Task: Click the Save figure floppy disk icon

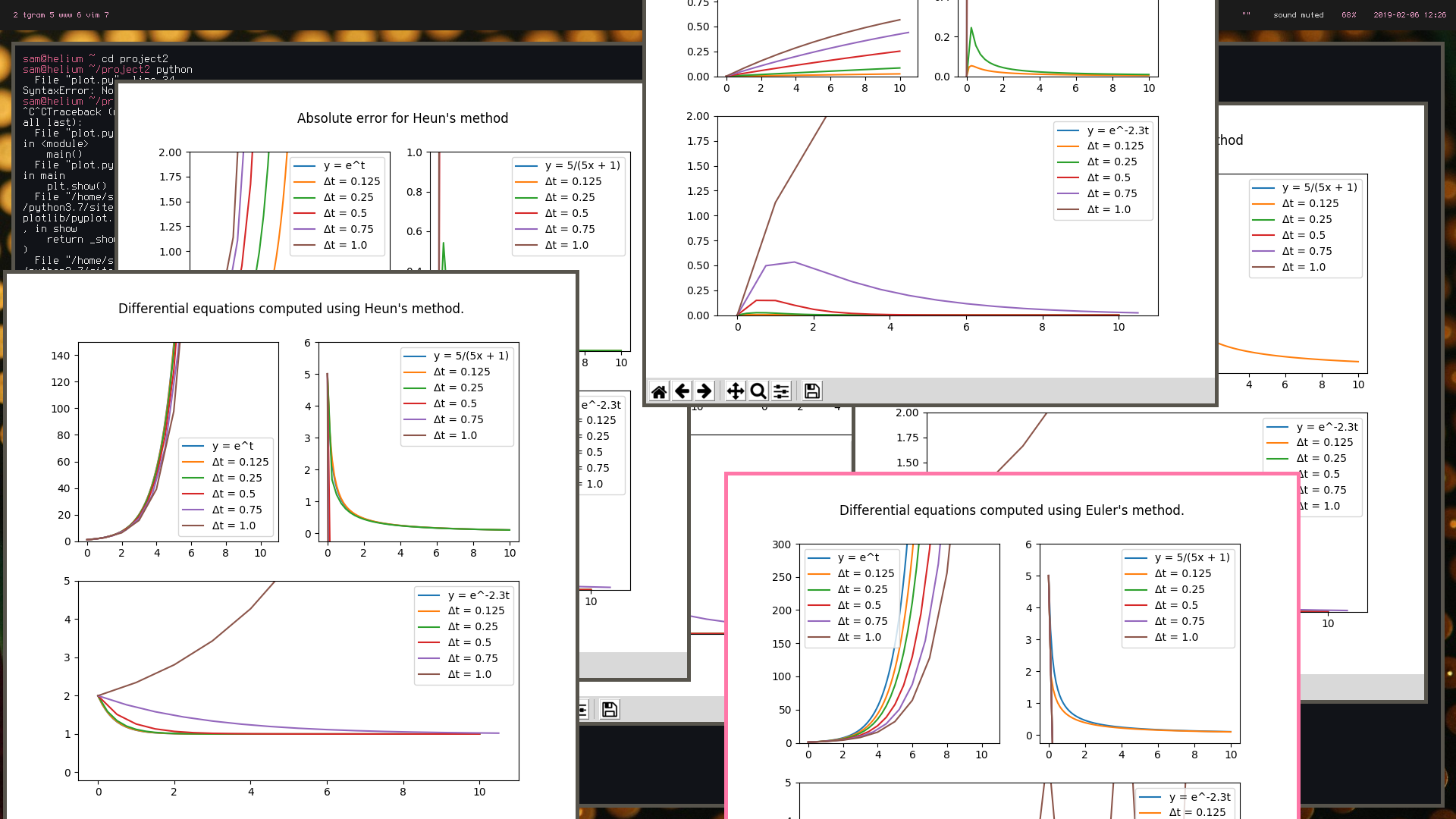Action: (811, 391)
